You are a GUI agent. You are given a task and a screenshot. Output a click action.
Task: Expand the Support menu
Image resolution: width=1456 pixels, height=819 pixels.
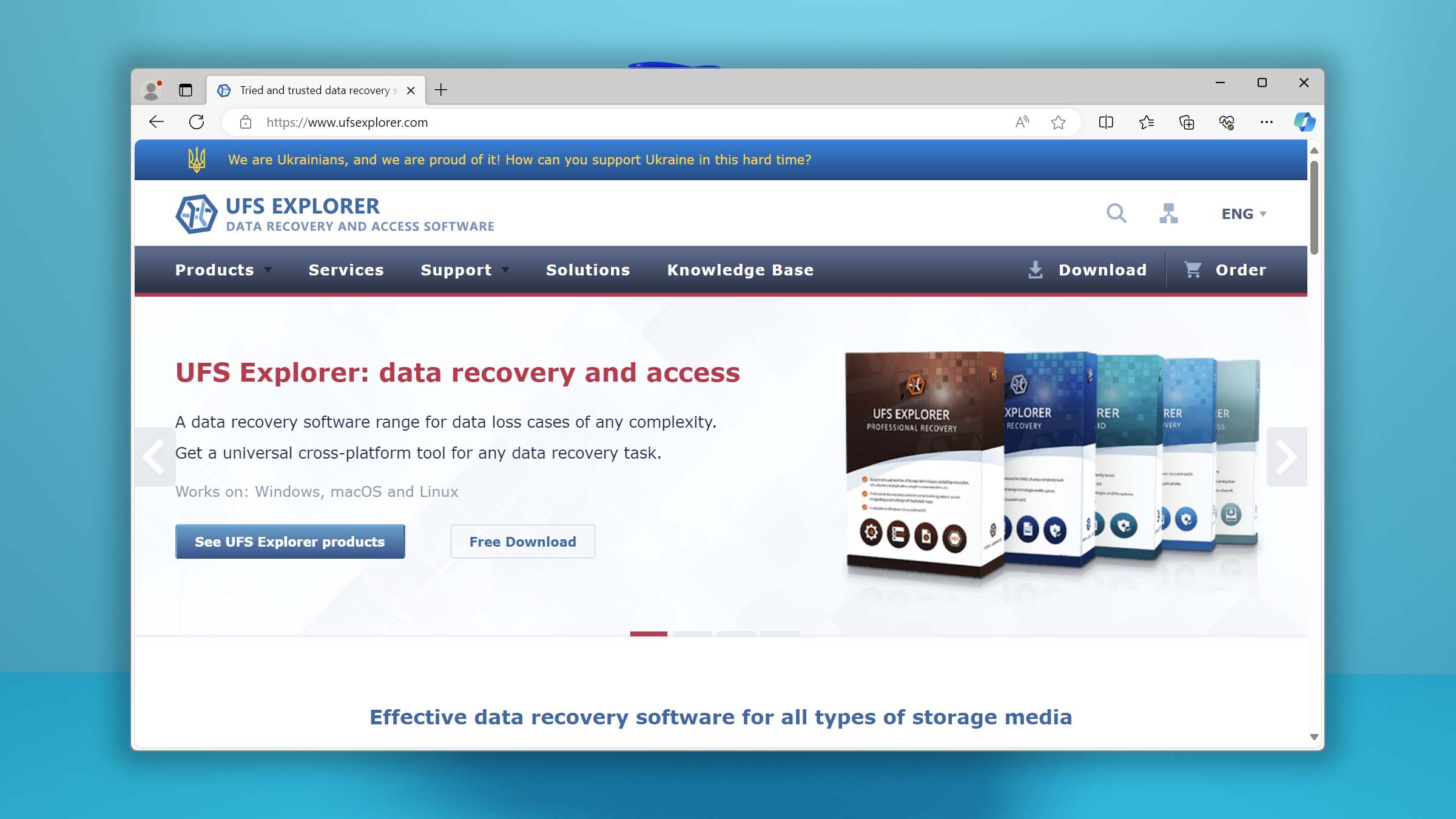click(465, 270)
